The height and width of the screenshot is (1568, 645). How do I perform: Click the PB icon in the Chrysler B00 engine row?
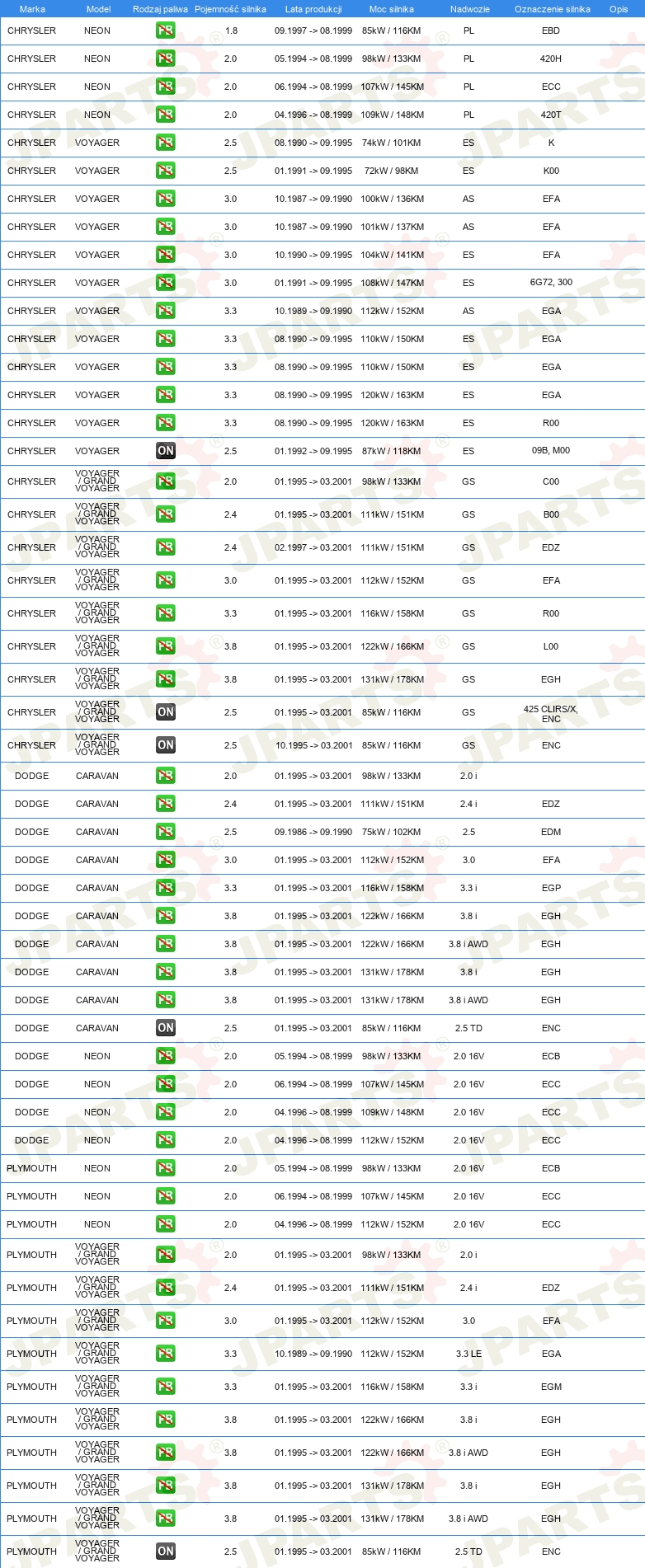166,514
